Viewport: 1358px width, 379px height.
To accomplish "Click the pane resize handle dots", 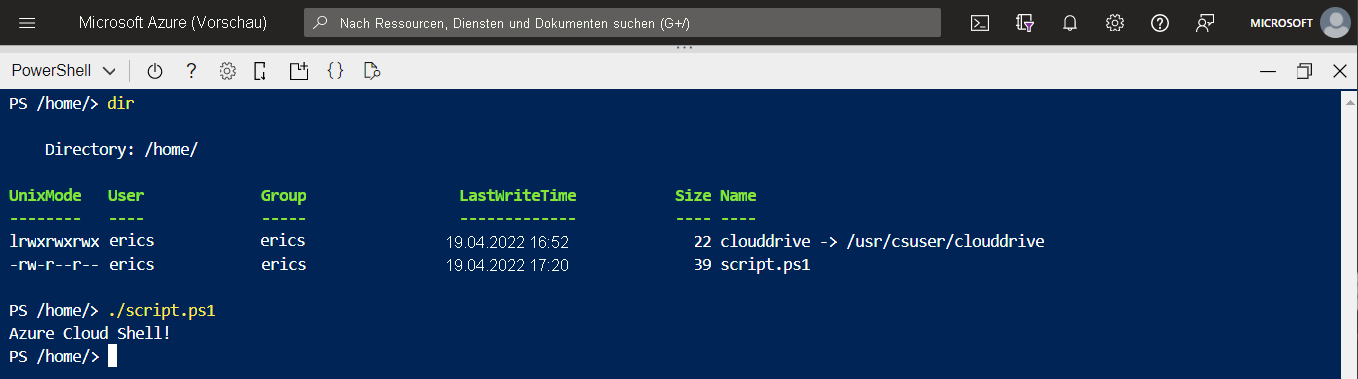I will click(x=684, y=47).
